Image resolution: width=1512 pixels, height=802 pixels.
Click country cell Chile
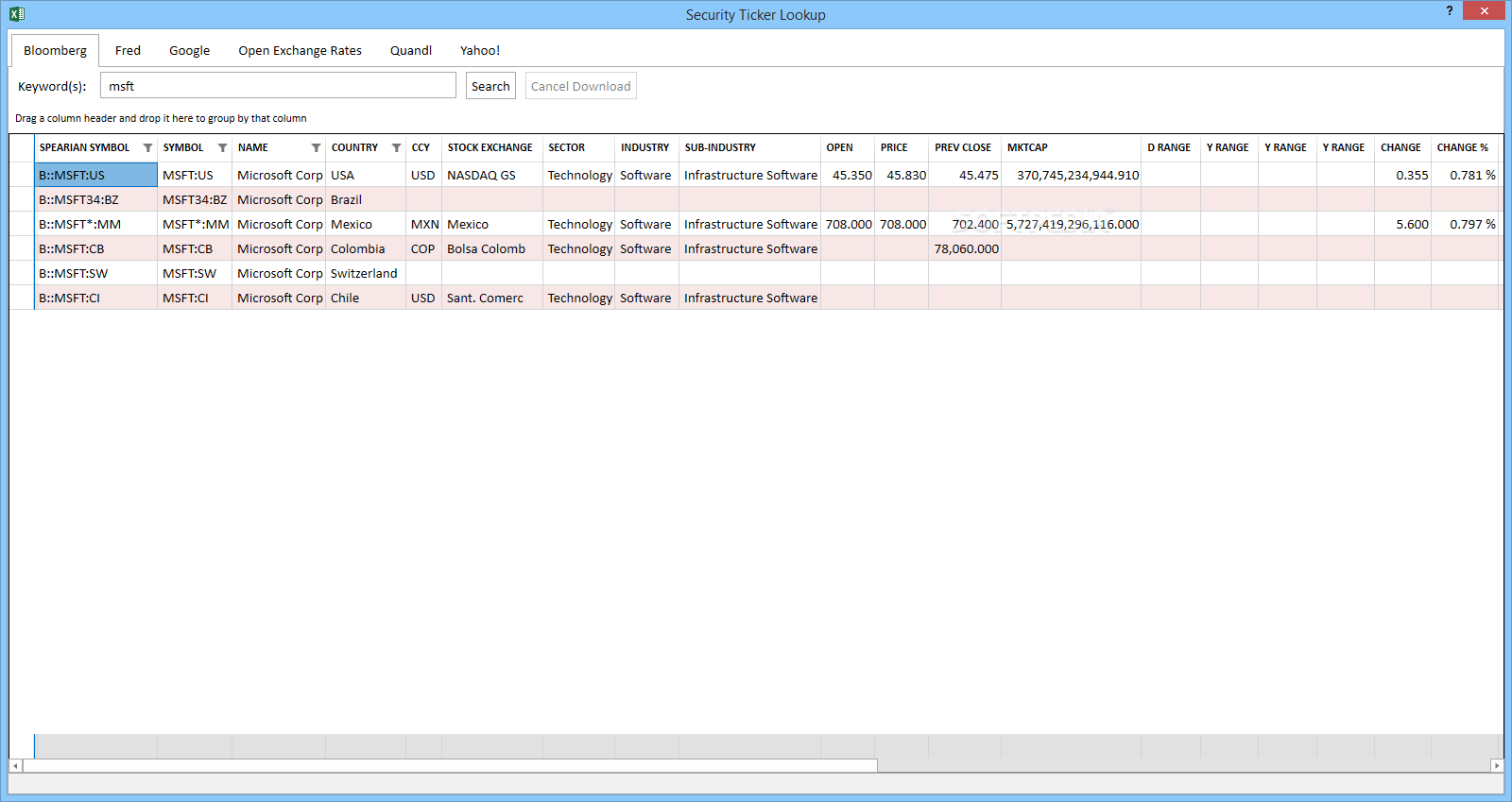(366, 298)
